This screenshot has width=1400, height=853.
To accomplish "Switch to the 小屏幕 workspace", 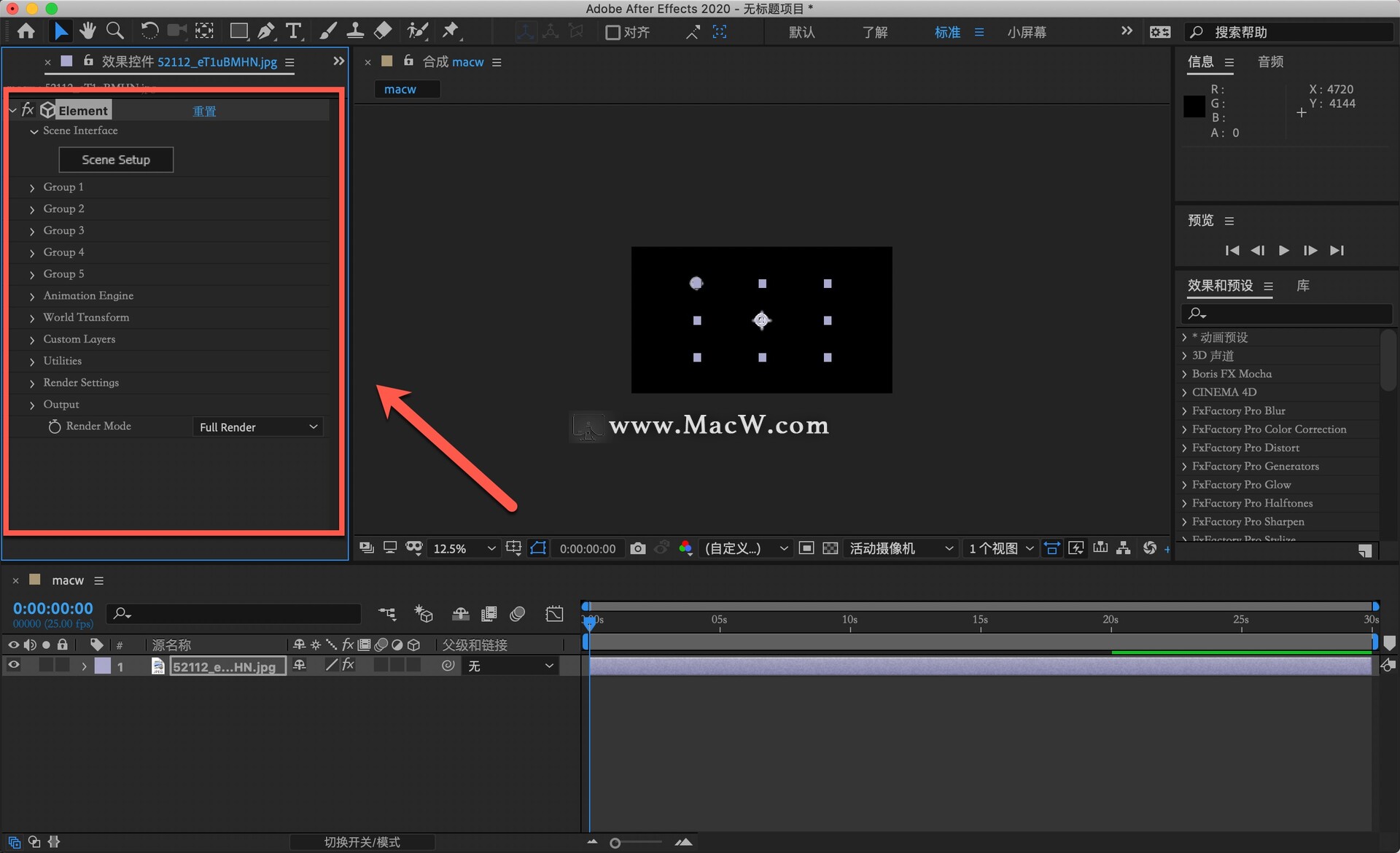I will [1026, 32].
